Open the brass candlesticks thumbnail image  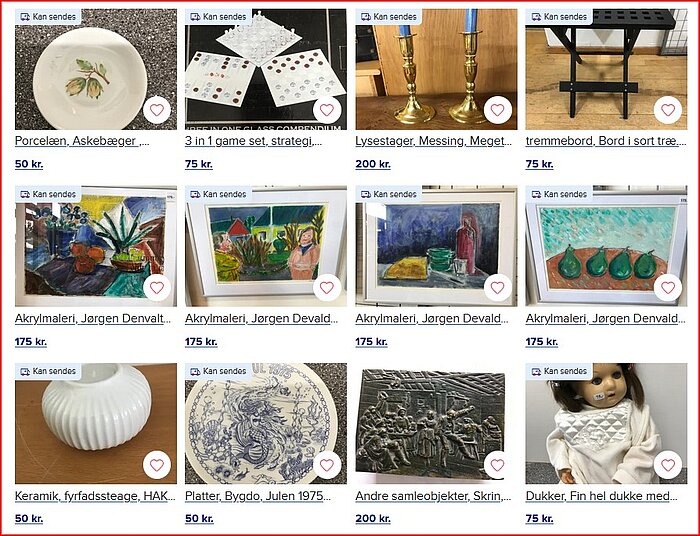(x=436, y=69)
